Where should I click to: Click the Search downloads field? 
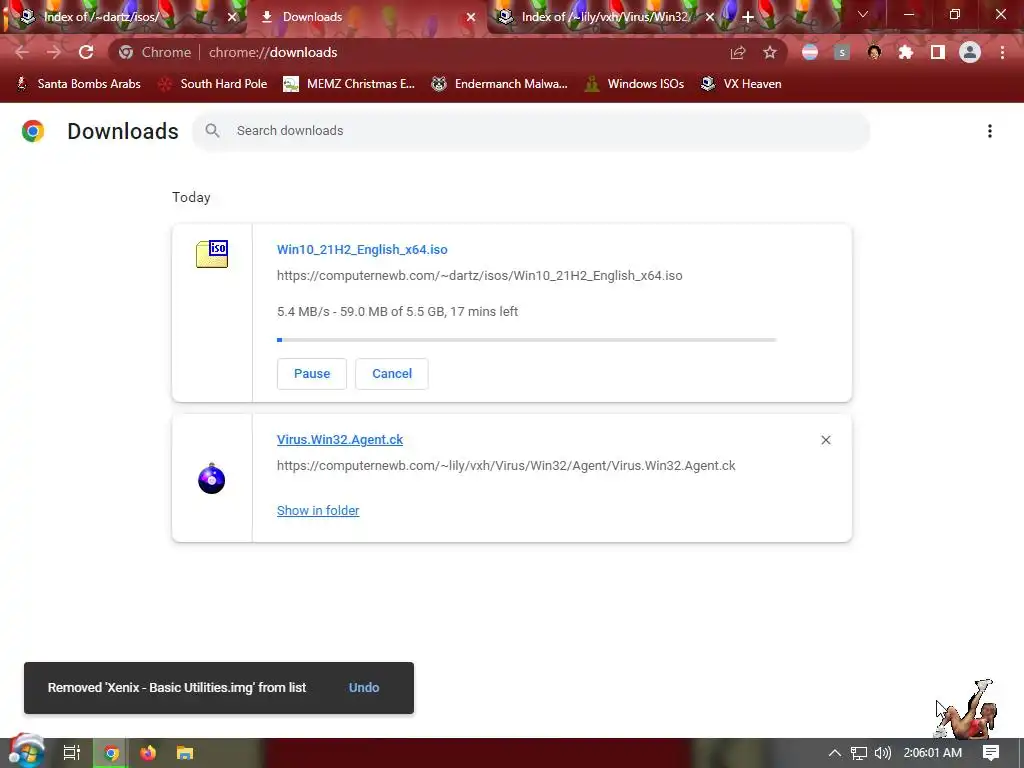(x=530, y=131)
